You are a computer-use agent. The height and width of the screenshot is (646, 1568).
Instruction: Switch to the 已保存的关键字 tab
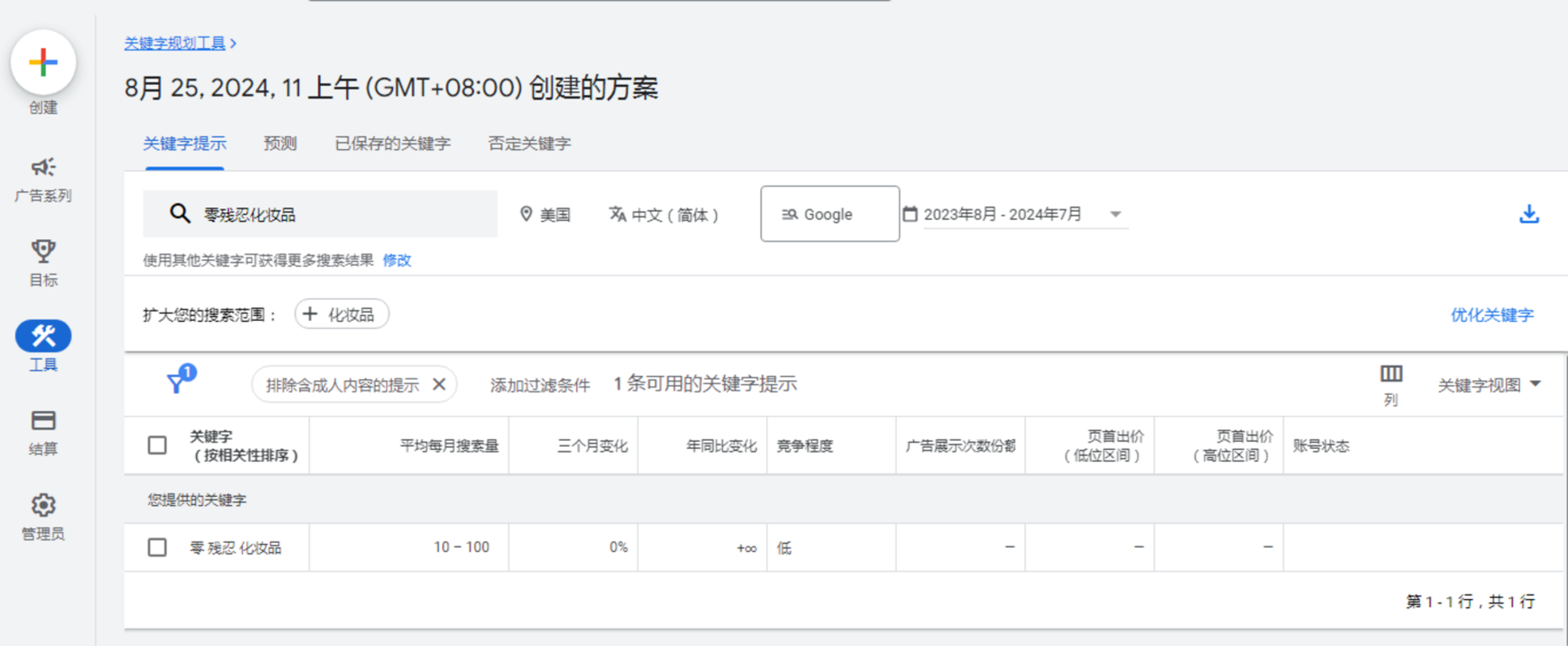click(x=392, y=143)
